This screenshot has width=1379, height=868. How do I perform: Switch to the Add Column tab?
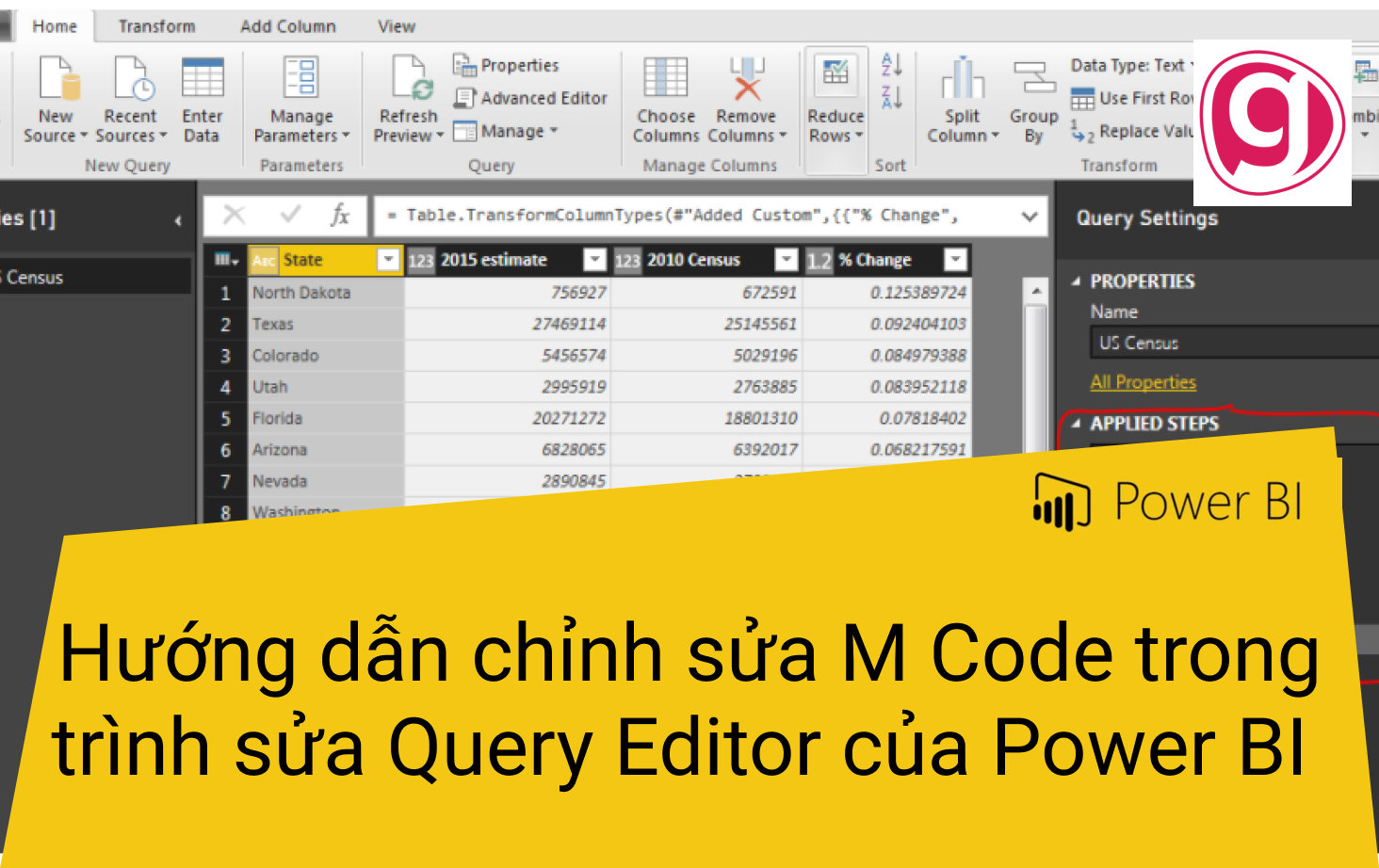(x=287, y=25)
